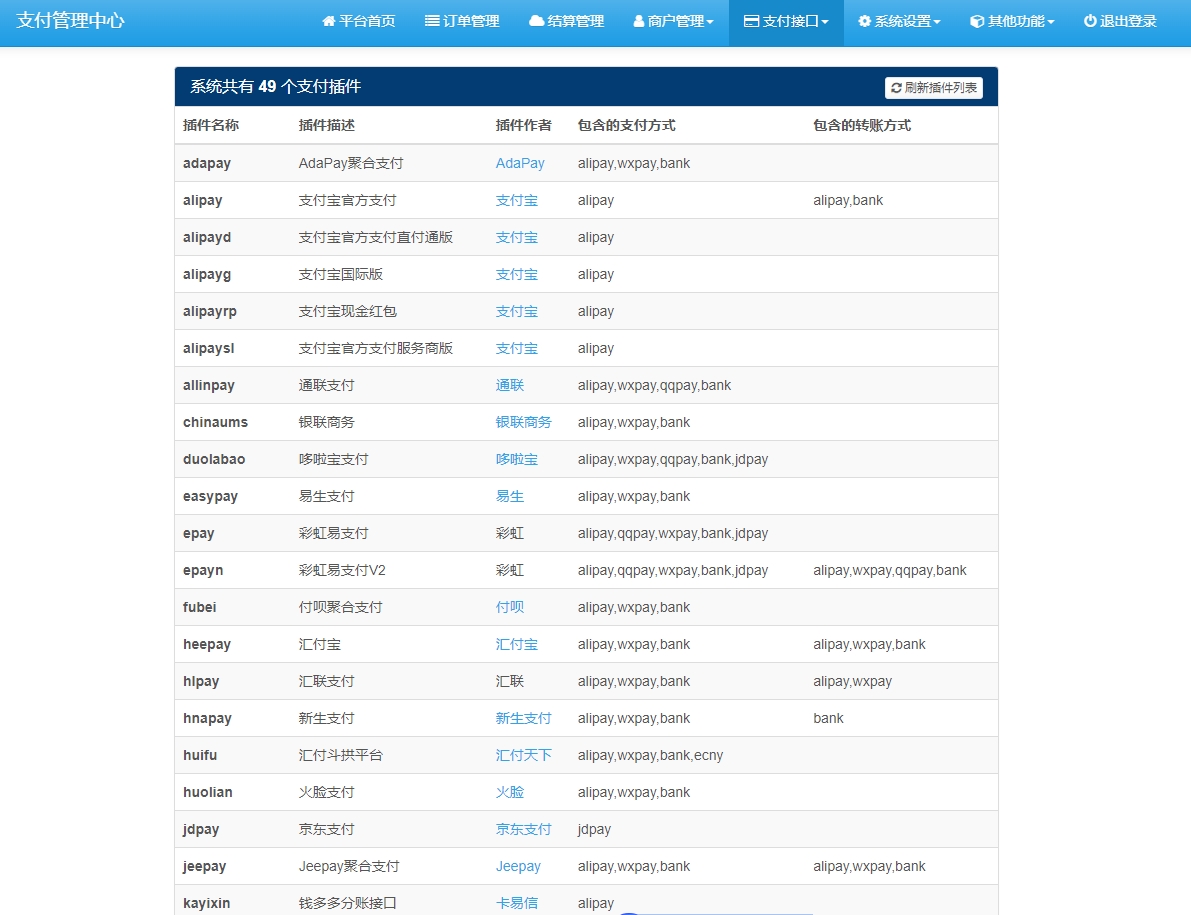
Task: Select the huifu plugin name
Action: [200, 756]
